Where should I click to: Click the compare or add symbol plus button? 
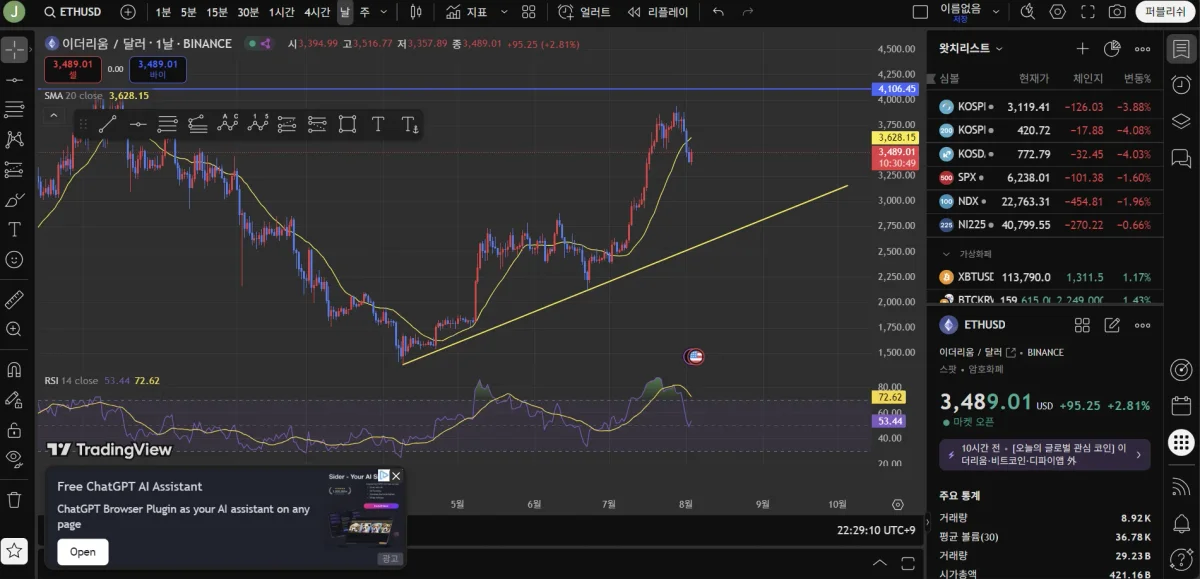pyautogui.click(x=128, y=12)
